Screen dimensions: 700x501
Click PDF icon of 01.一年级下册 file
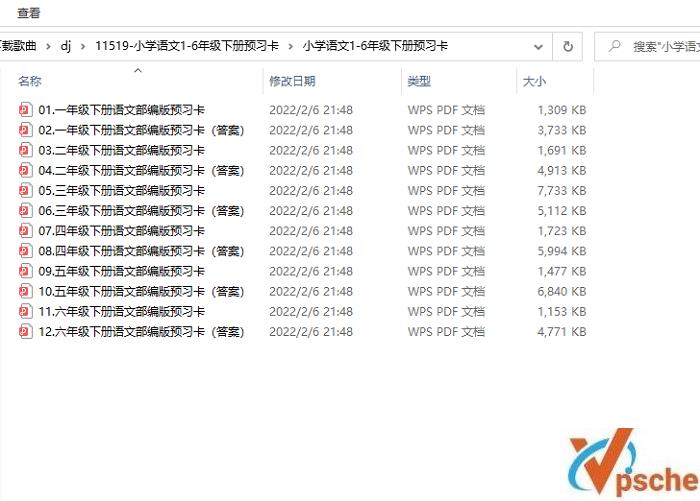coord(25,110)
